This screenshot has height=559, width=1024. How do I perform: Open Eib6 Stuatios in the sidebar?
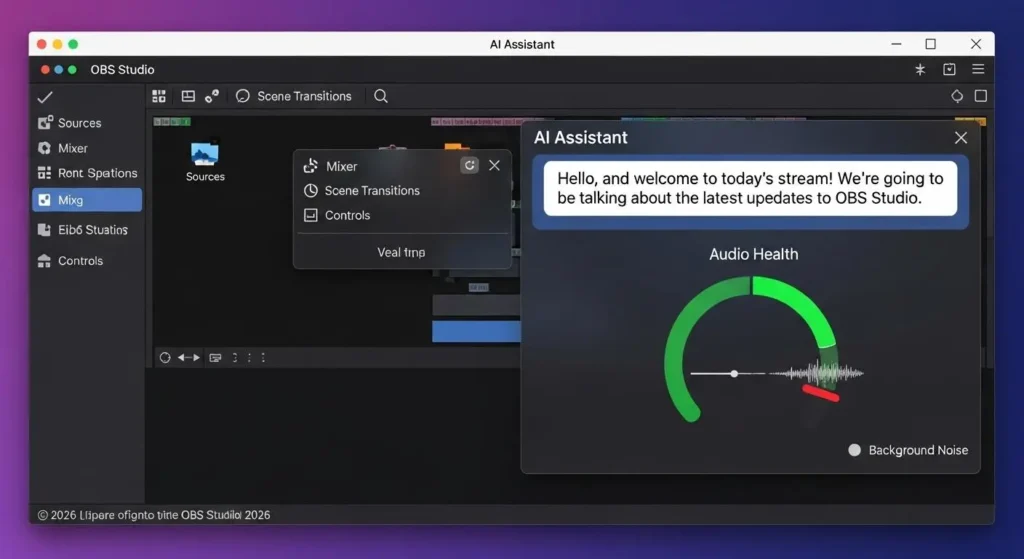[83, 230]
